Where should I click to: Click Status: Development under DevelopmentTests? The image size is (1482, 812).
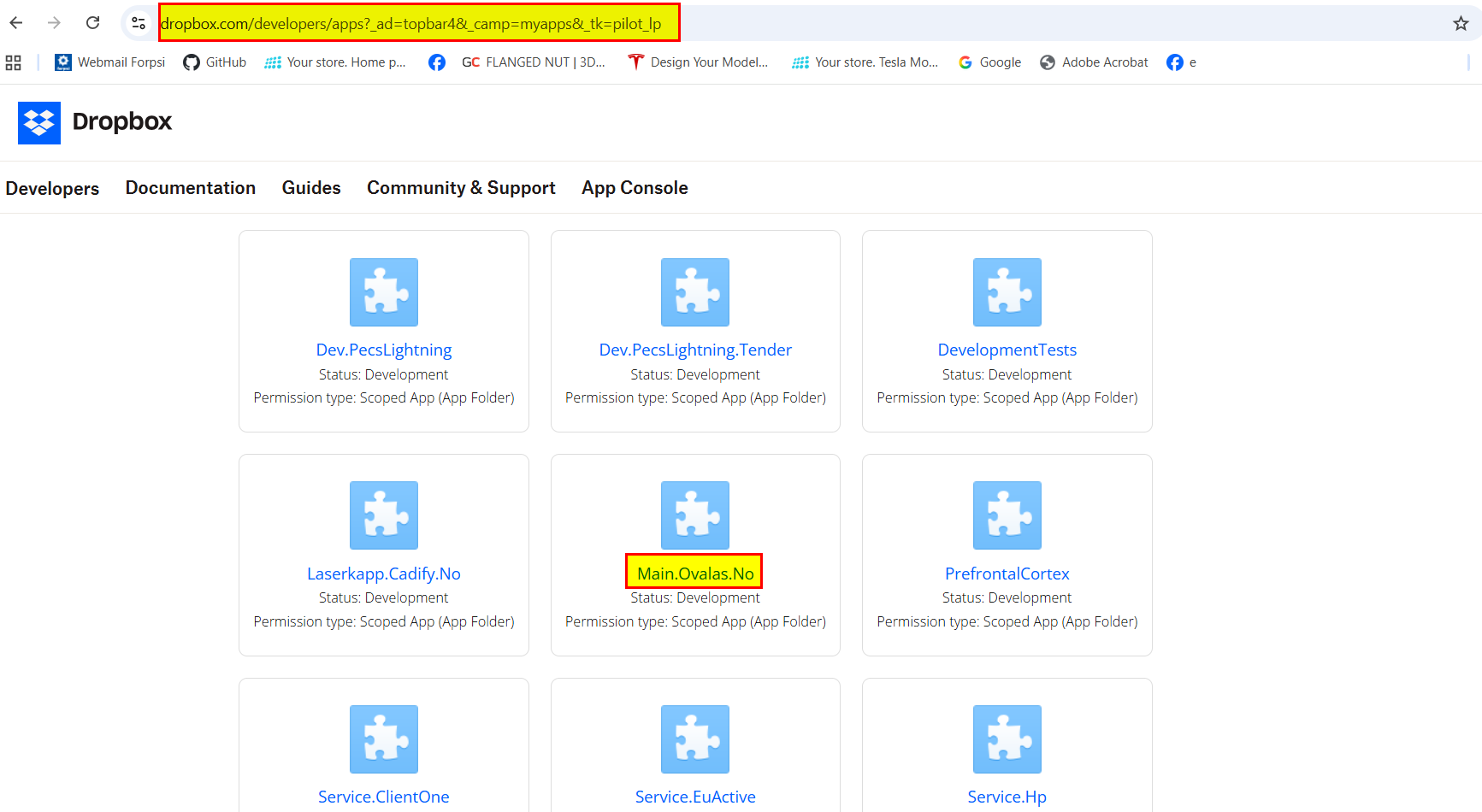coord(1007,374)
